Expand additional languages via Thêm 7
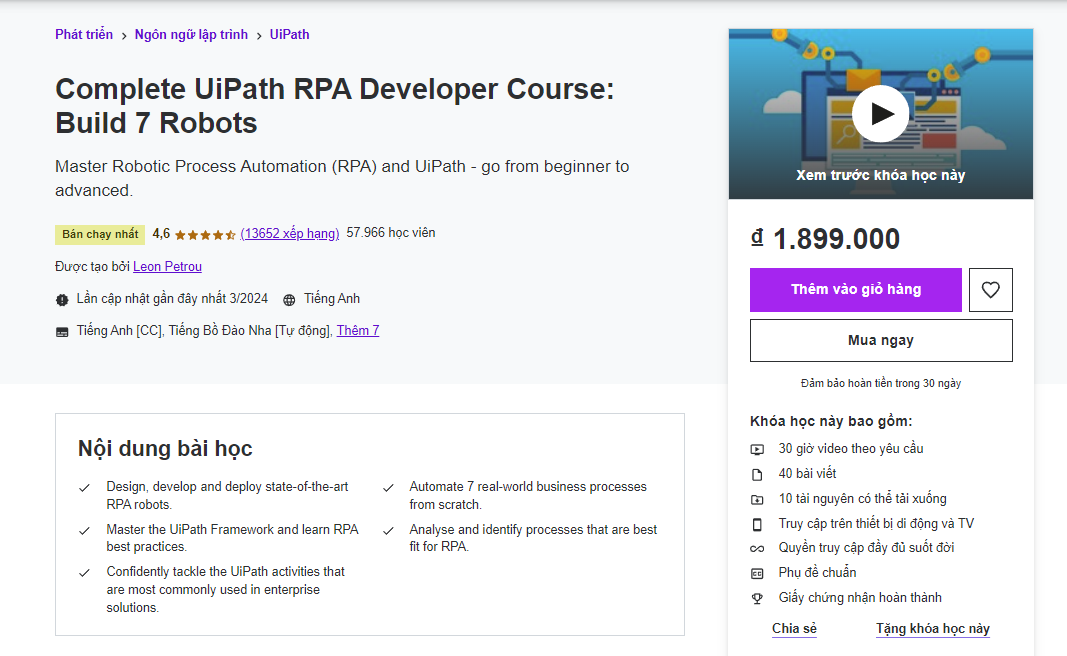1067x656 pixels. tap(357, 330)
